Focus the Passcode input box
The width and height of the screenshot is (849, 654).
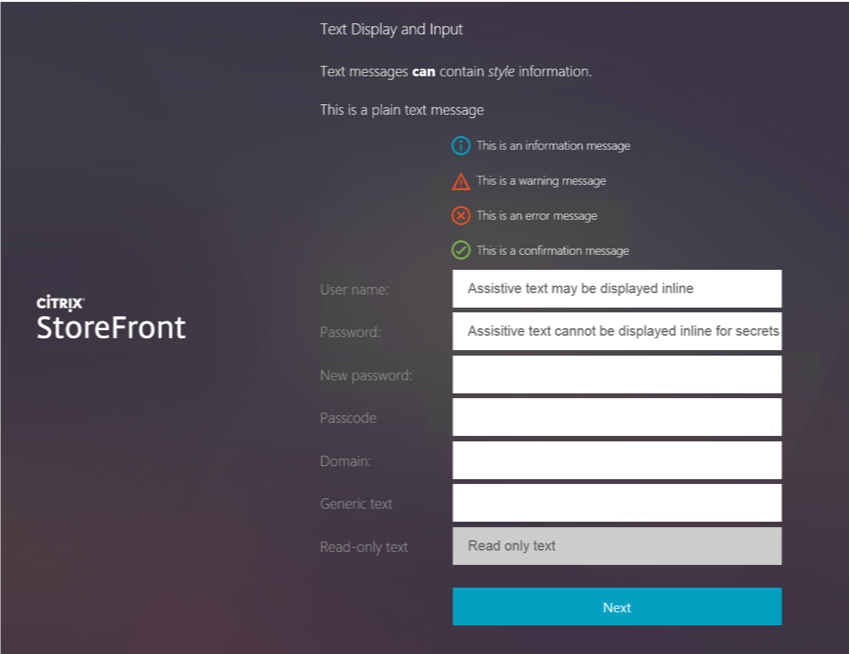[616, 417]
